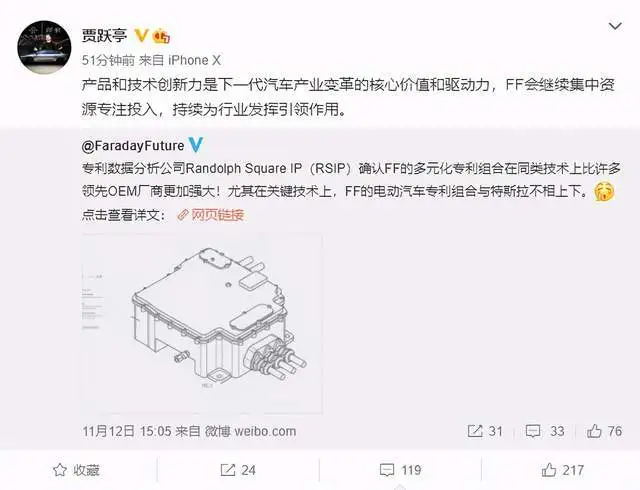This screenshot has height=490, width=640.
Task: Repost the original post with 31 shares
Action: tap(485, 431)
